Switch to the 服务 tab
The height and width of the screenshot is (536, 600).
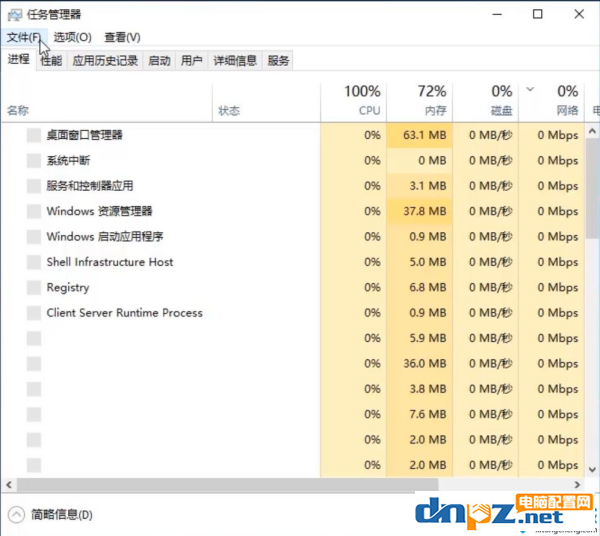[278, 60]
